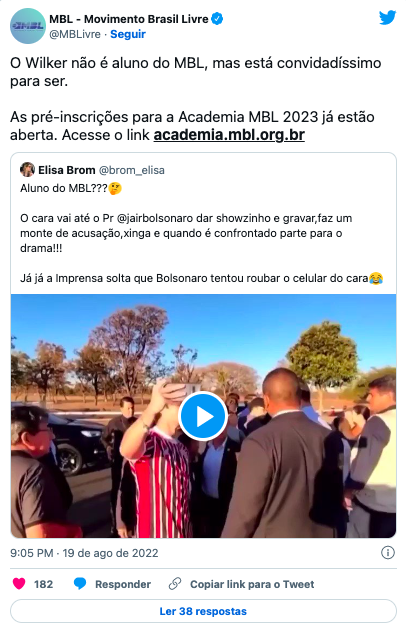Open Elisa Brom quoted tweet text
The width and height of the screenshot is (406, 628).
pos(202,233)
